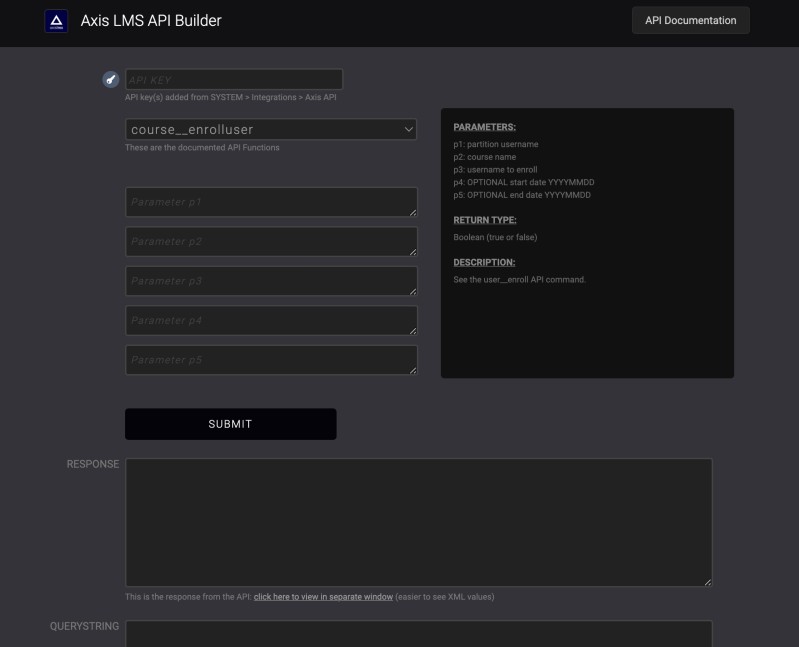The height and width of the screenshot is (647, 799).
Task: Click the resize grip on Parameter p1 field
Action: pyautogui.click(x=413, y=212)
